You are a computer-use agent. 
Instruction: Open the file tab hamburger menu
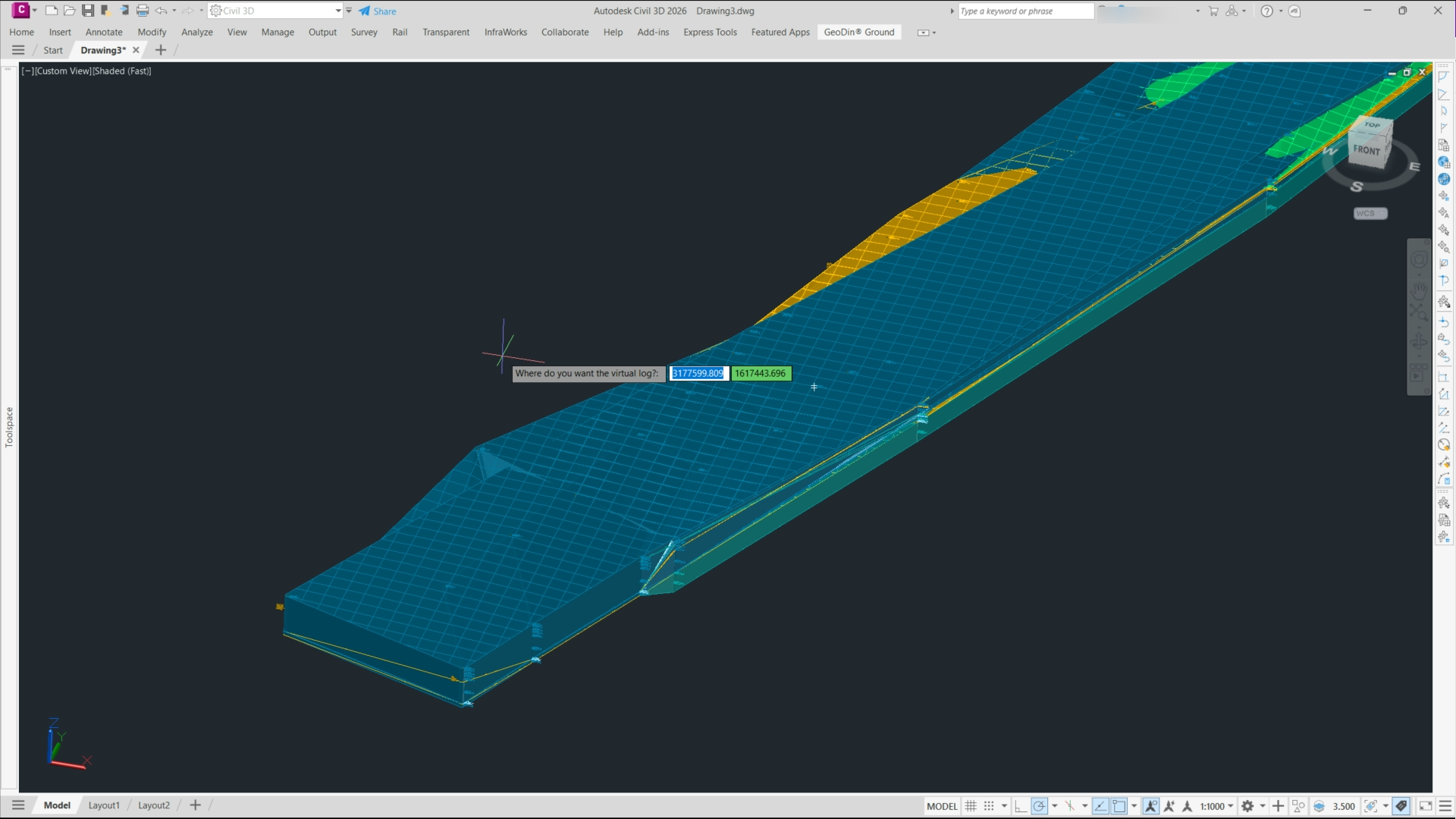[x=18, y=50]
